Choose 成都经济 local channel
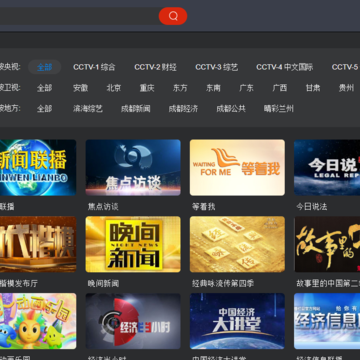Screen dimensions: 360x360 click(x=183, y=109)
